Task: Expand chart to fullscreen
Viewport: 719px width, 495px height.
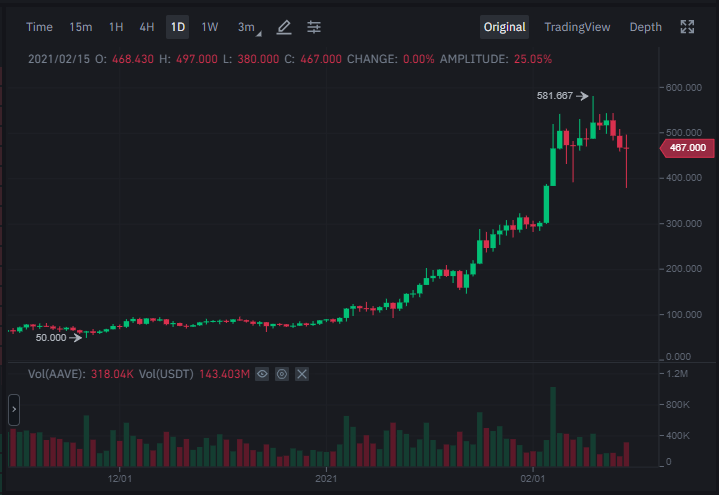Action: click(x=687, y=27)
